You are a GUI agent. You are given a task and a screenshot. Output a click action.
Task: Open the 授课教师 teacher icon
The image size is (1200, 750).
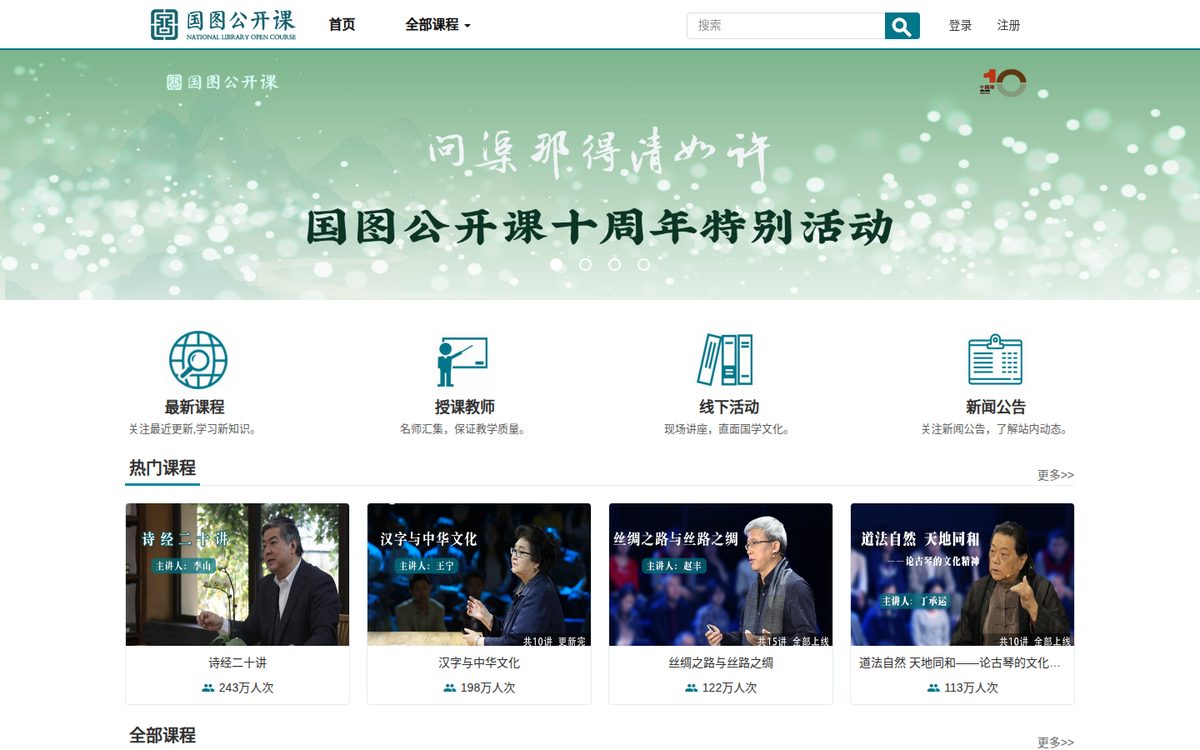coord(462,361)
